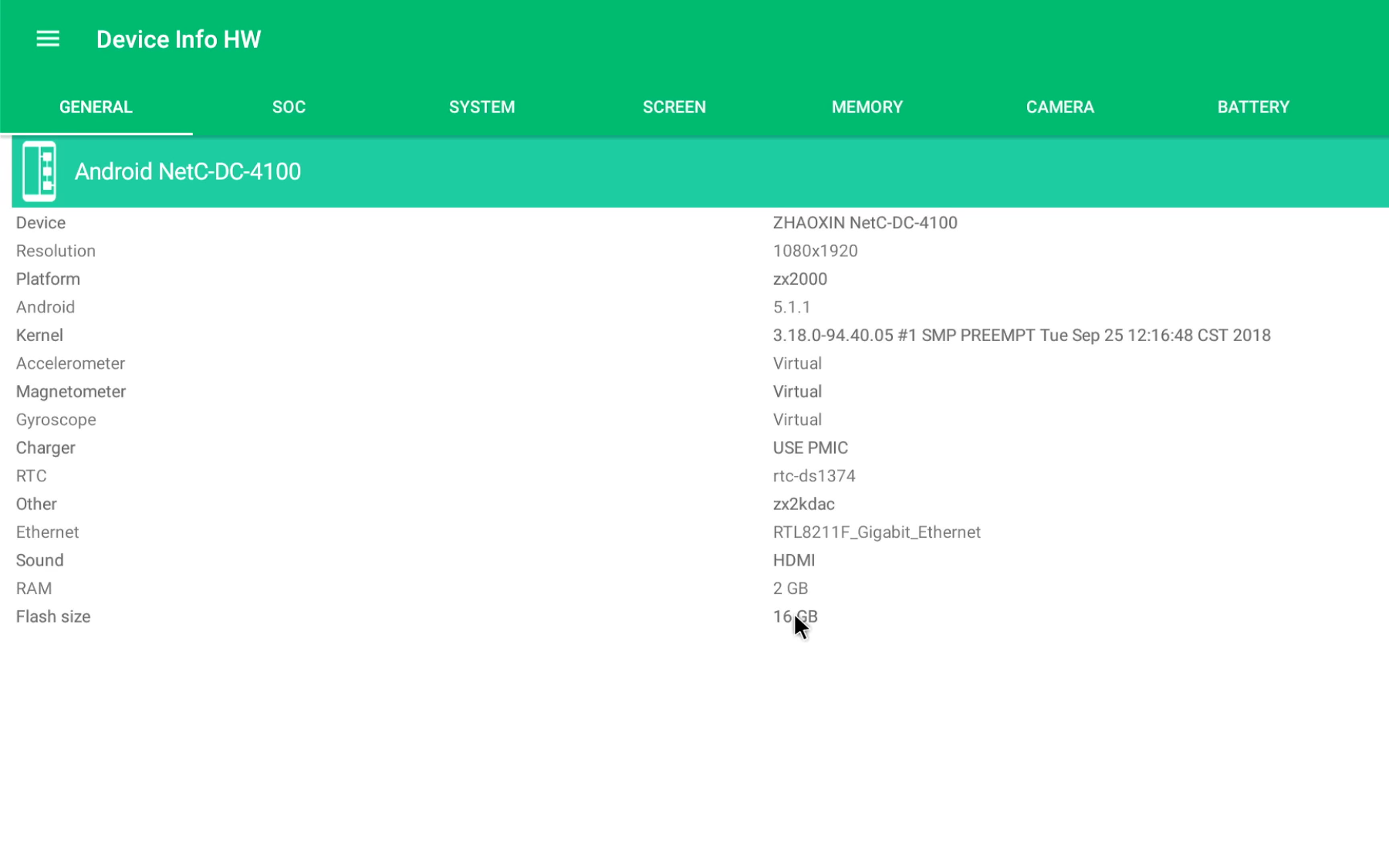Image resolution: width=1389 pixels, height=868 pixels.
Task: Open the SYSTEM tab
Action: tap(482, 107)
